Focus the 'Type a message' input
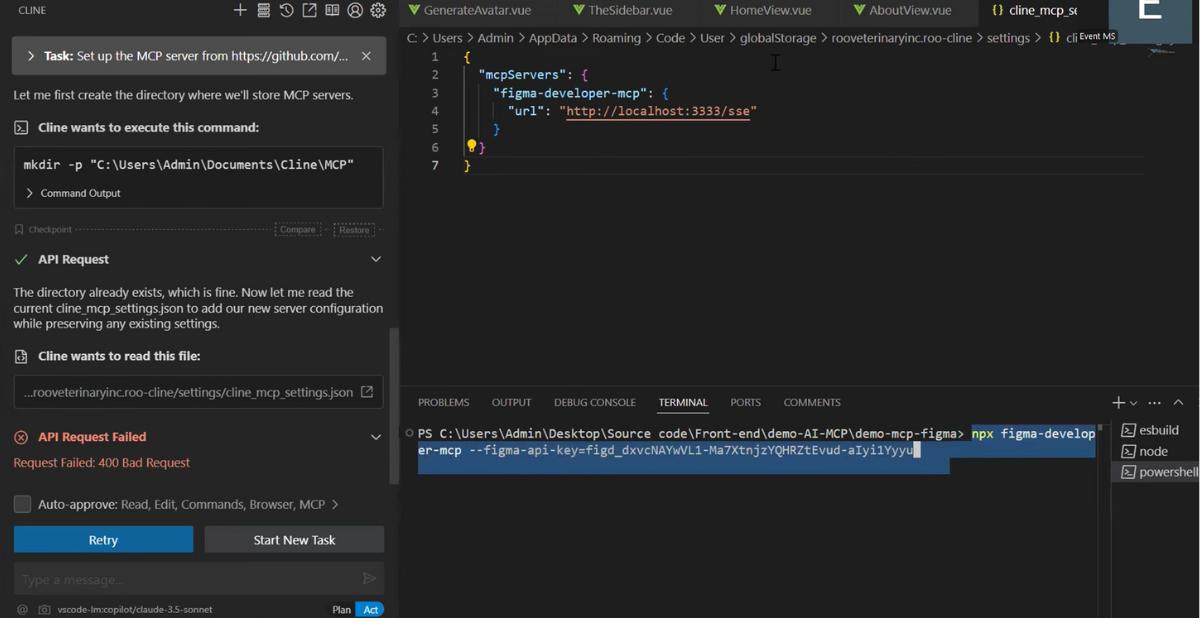This screenshot has height=628, width=1200. [185, 579]
